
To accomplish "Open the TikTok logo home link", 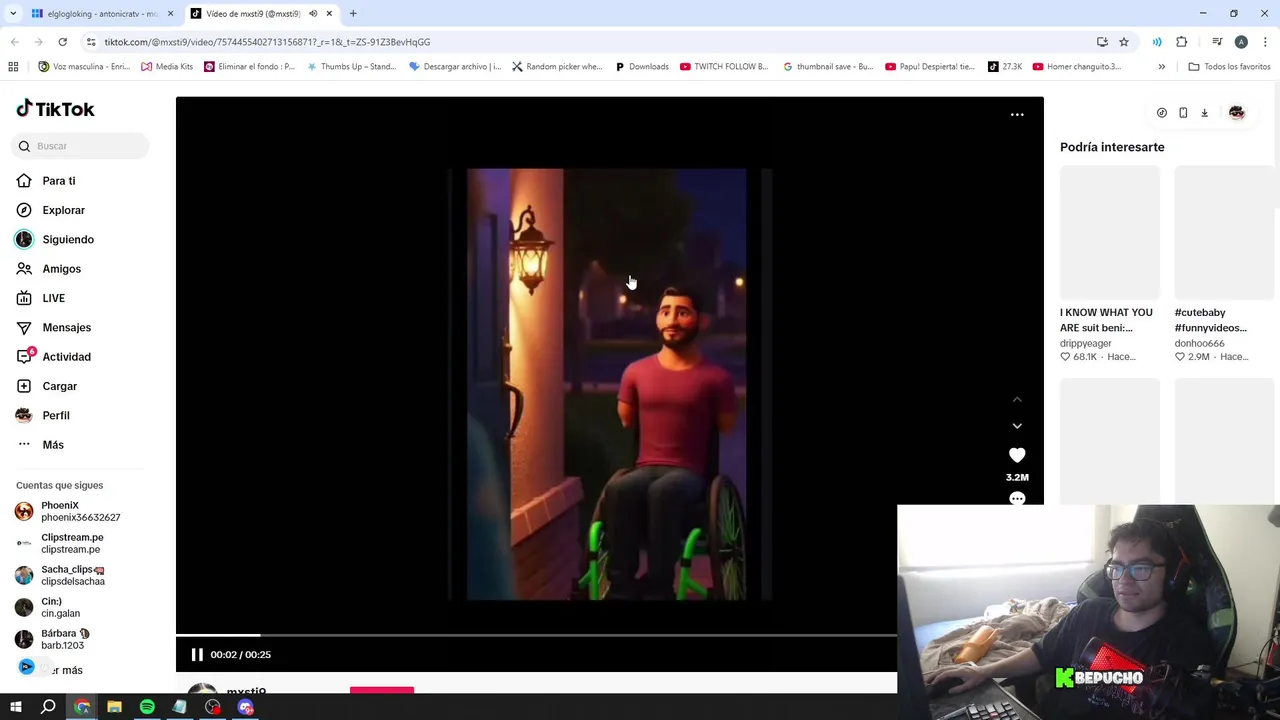I will 55,109.
